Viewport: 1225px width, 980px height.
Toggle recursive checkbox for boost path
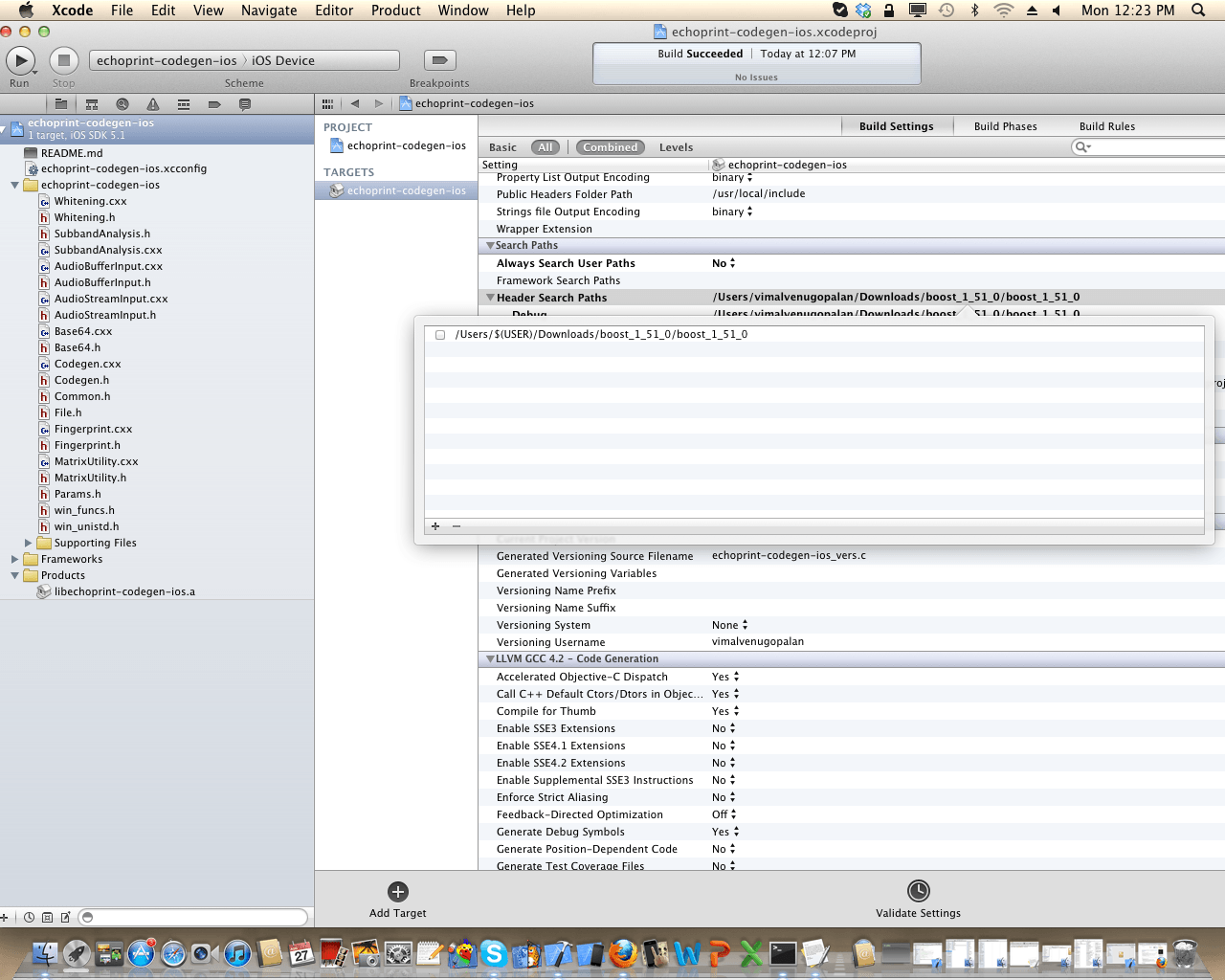coord(440,335)
